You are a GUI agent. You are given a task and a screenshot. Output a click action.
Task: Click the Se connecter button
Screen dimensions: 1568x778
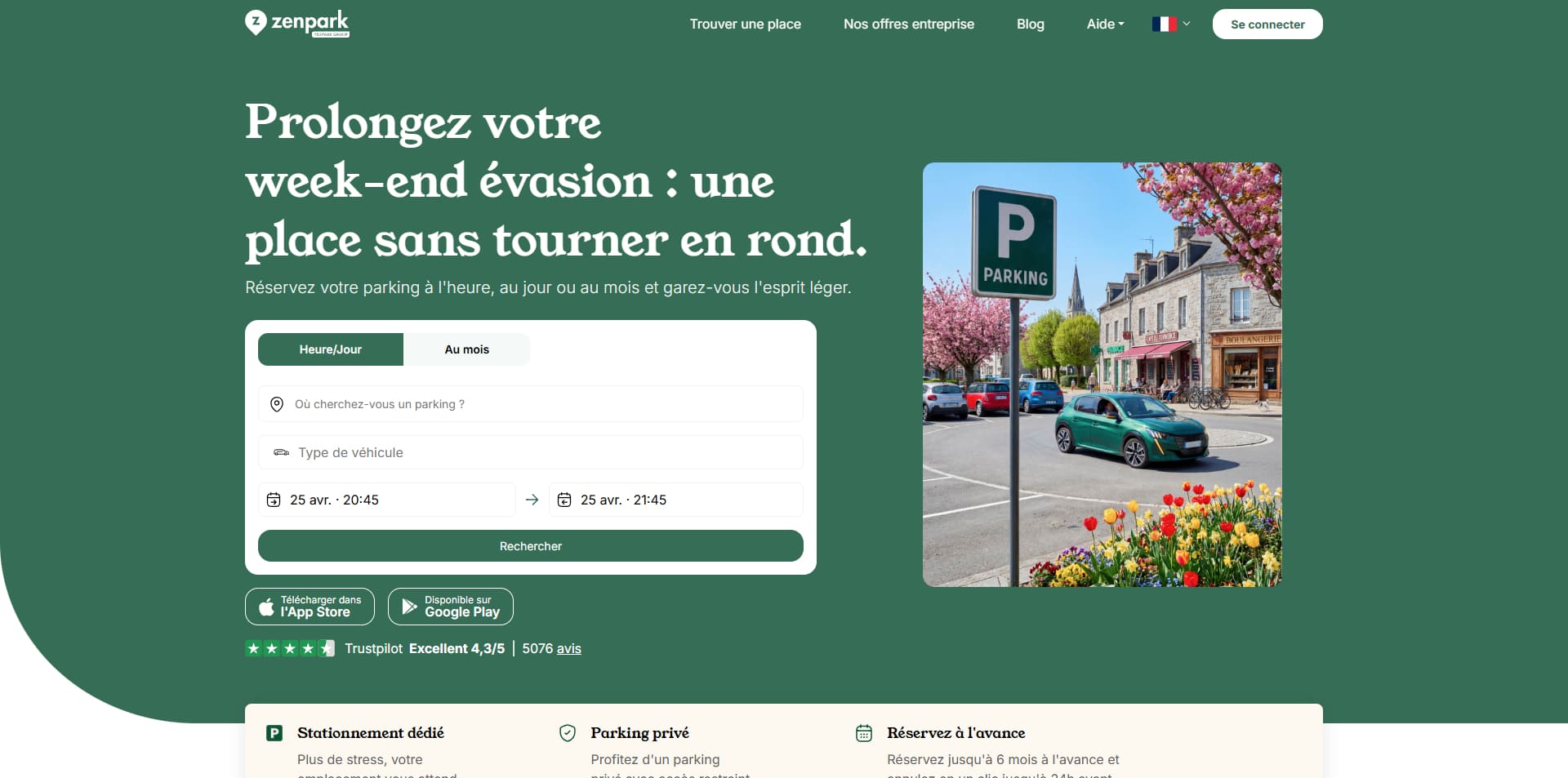click(x=1267, y=24)
